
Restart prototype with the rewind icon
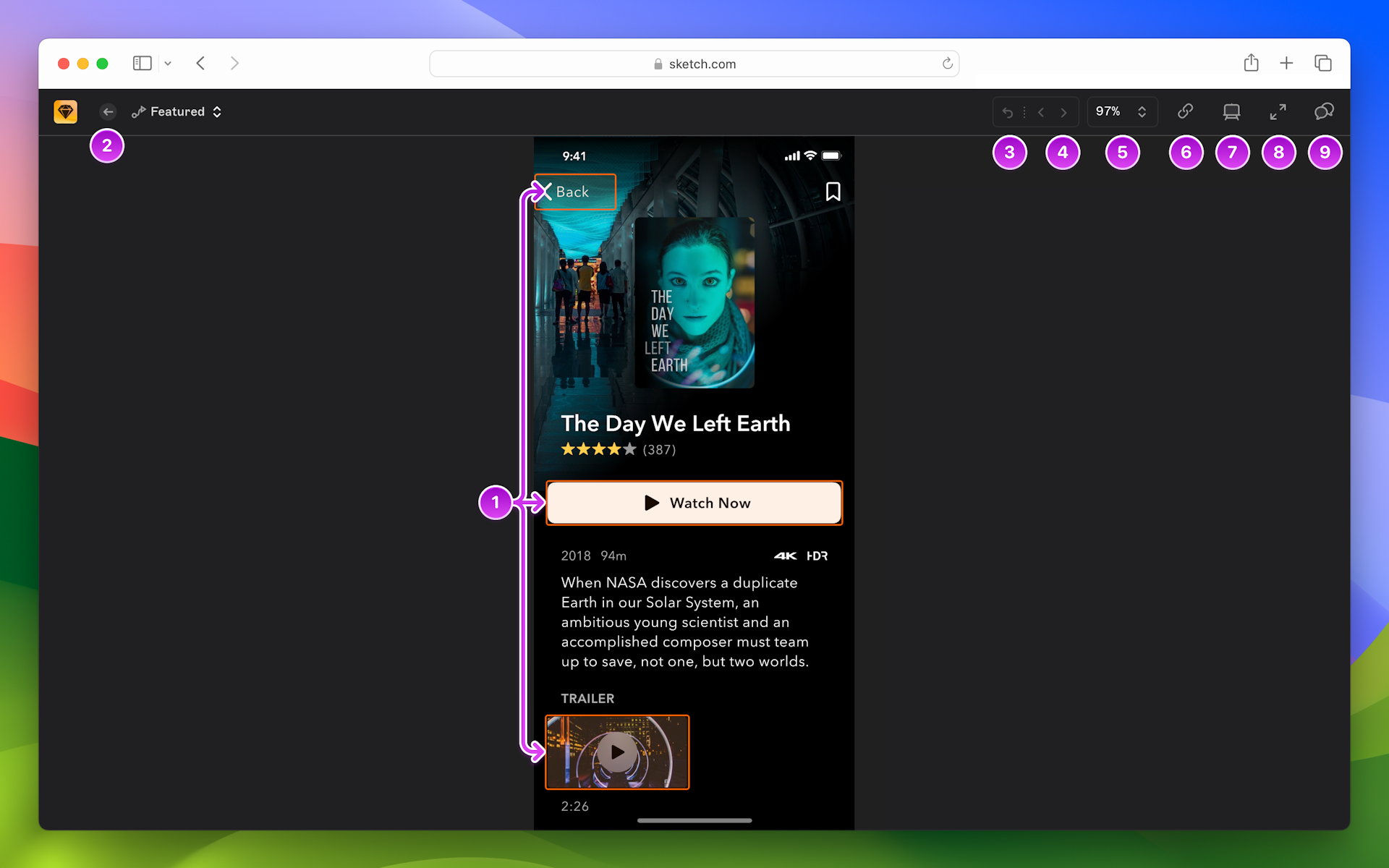point(1008,111)
